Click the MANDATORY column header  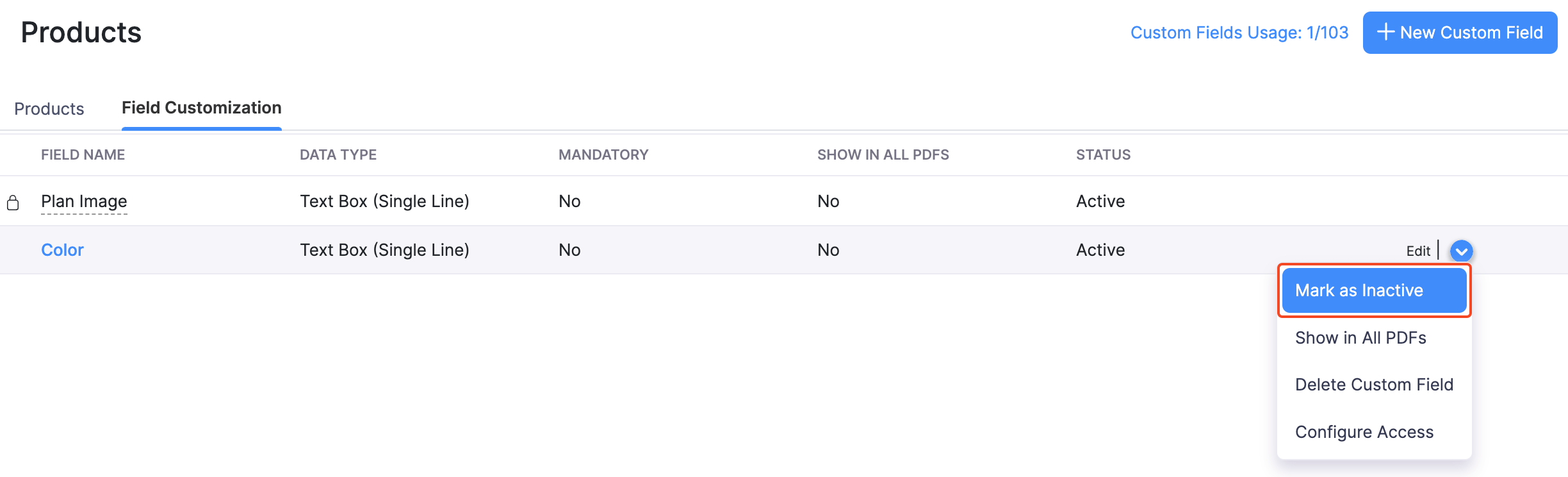coord(603,155)
